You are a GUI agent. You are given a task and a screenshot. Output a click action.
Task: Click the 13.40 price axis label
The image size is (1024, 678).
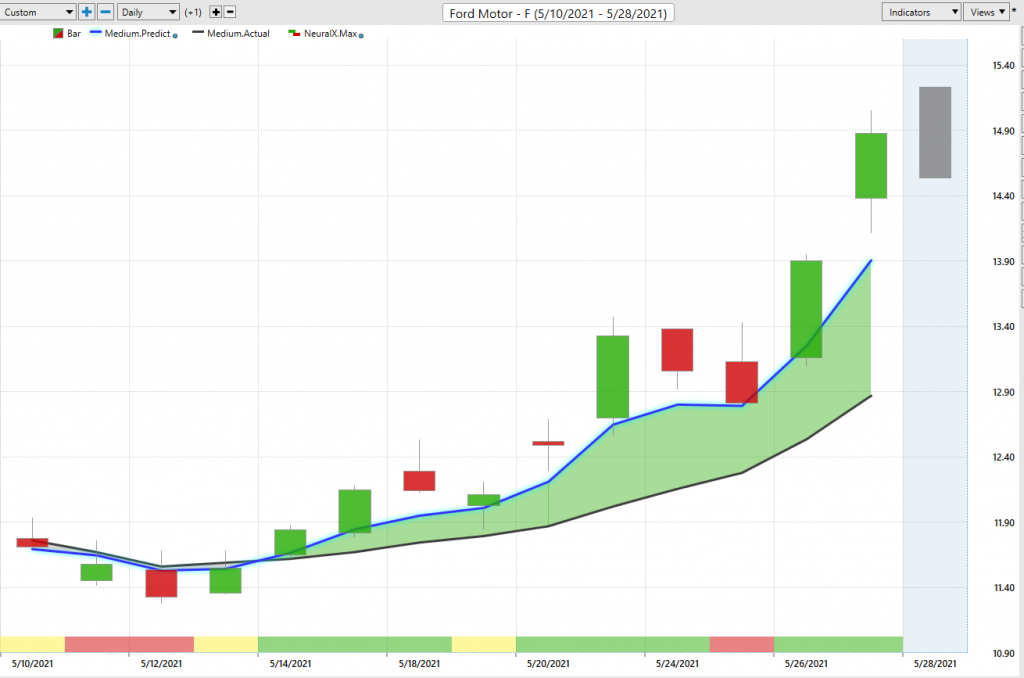pyautogui.click(x=1003, y=327)
